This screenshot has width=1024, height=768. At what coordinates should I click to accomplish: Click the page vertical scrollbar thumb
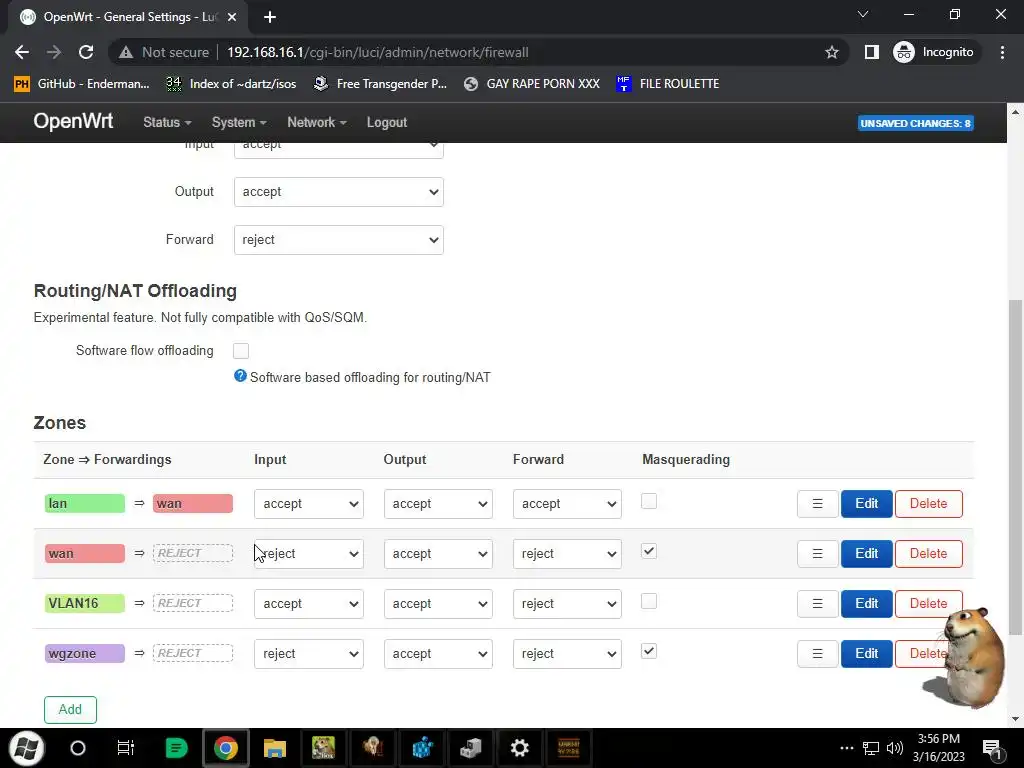pos(1015,467)
